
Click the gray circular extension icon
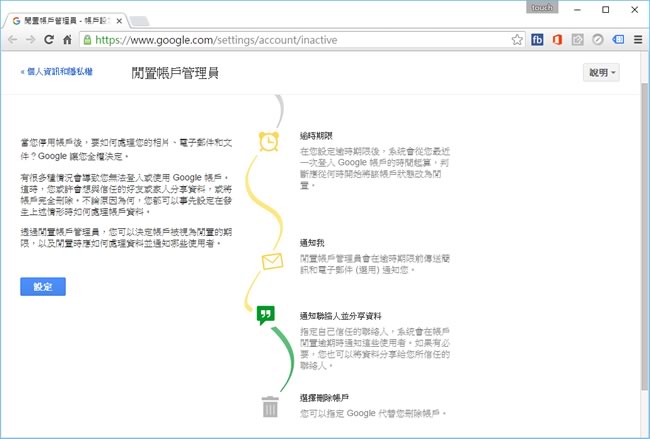598,40
